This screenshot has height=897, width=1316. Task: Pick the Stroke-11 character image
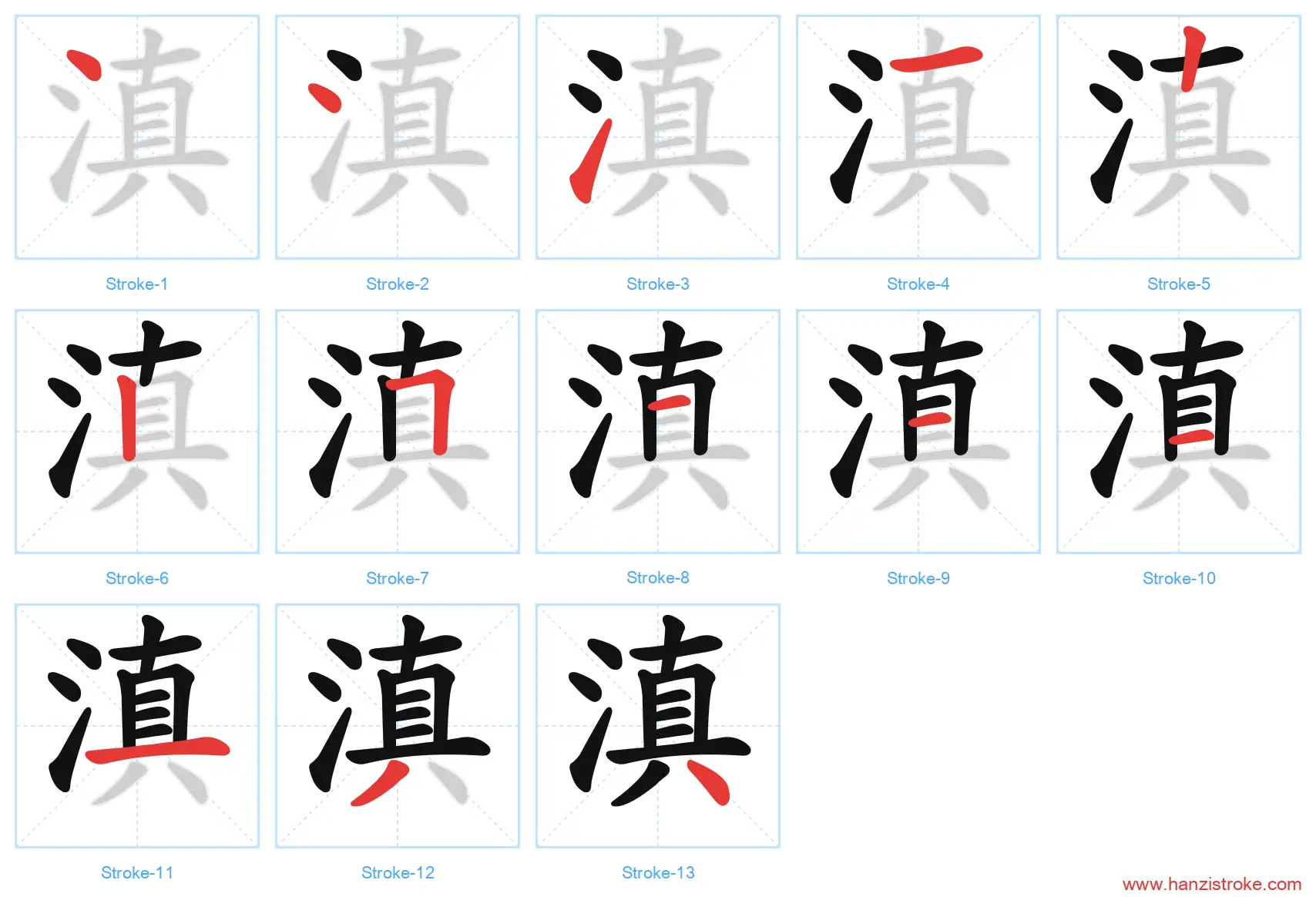tap(137, 726)
